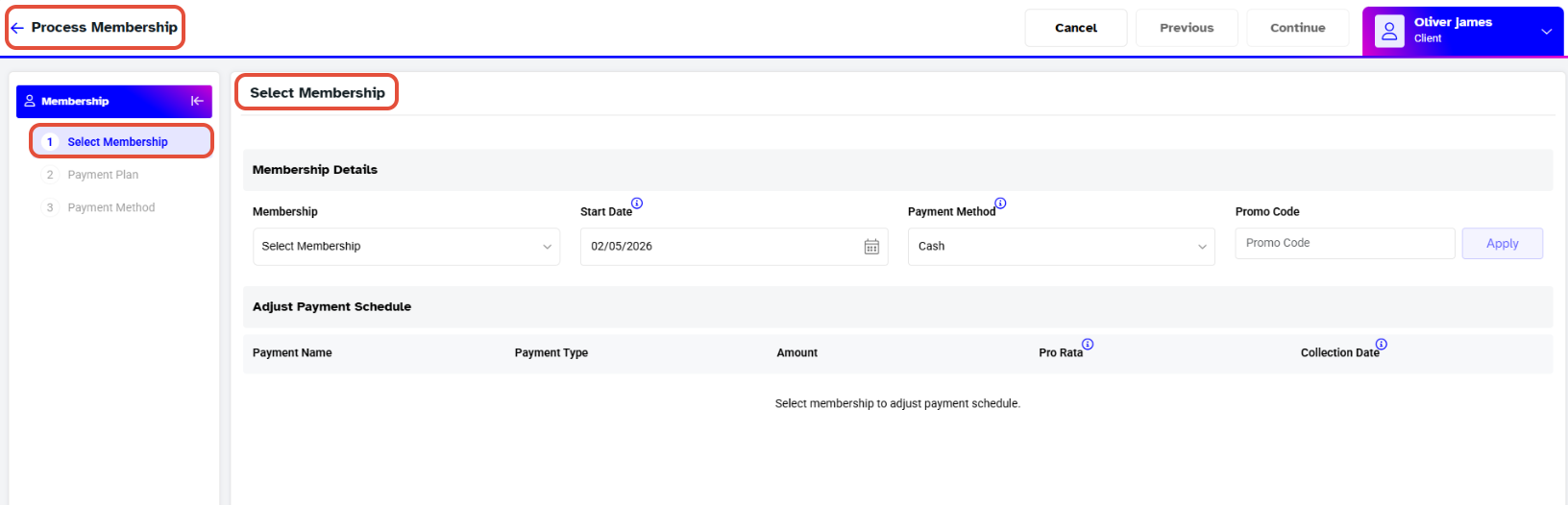Expand the Oliver James client dropdown chevron
Viewport: 1568px width, 505px height.
point(1547,31)
